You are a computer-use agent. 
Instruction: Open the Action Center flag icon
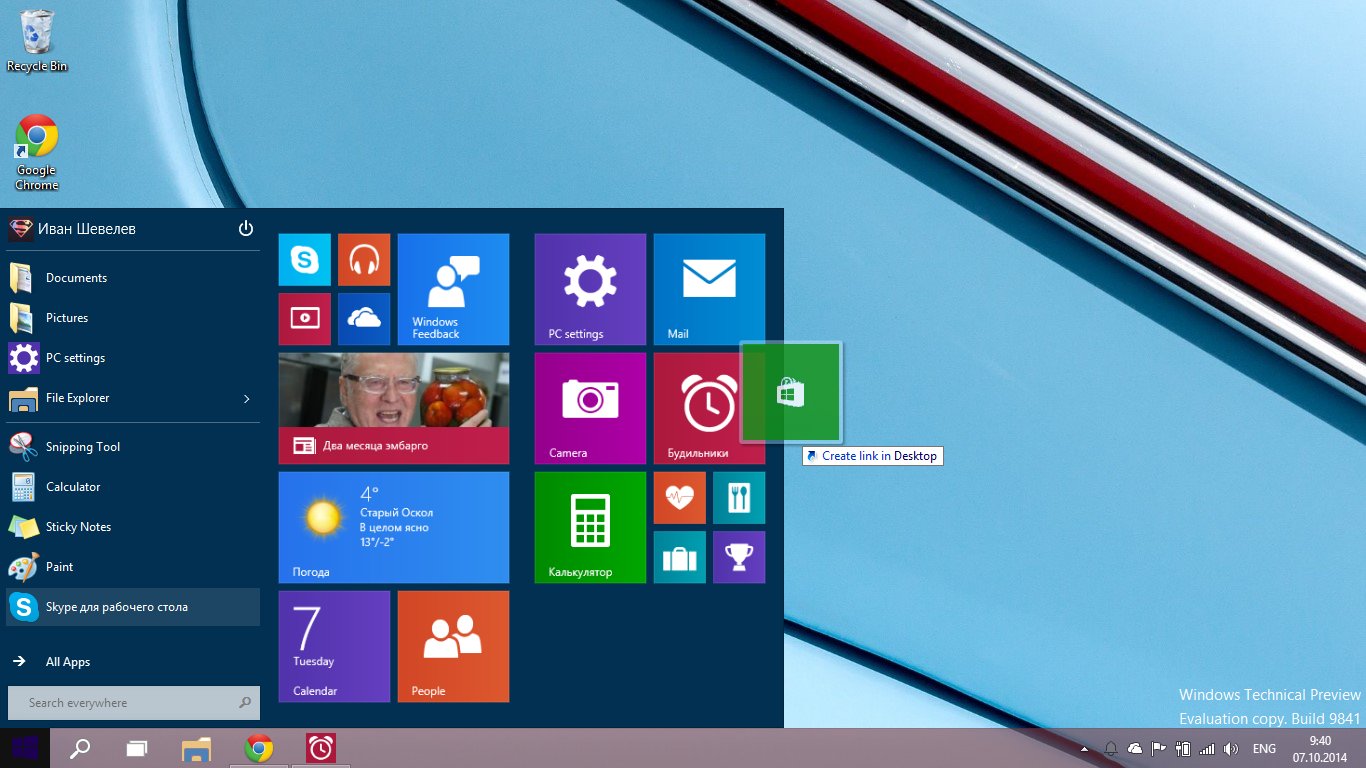(x=1159, y=749)
